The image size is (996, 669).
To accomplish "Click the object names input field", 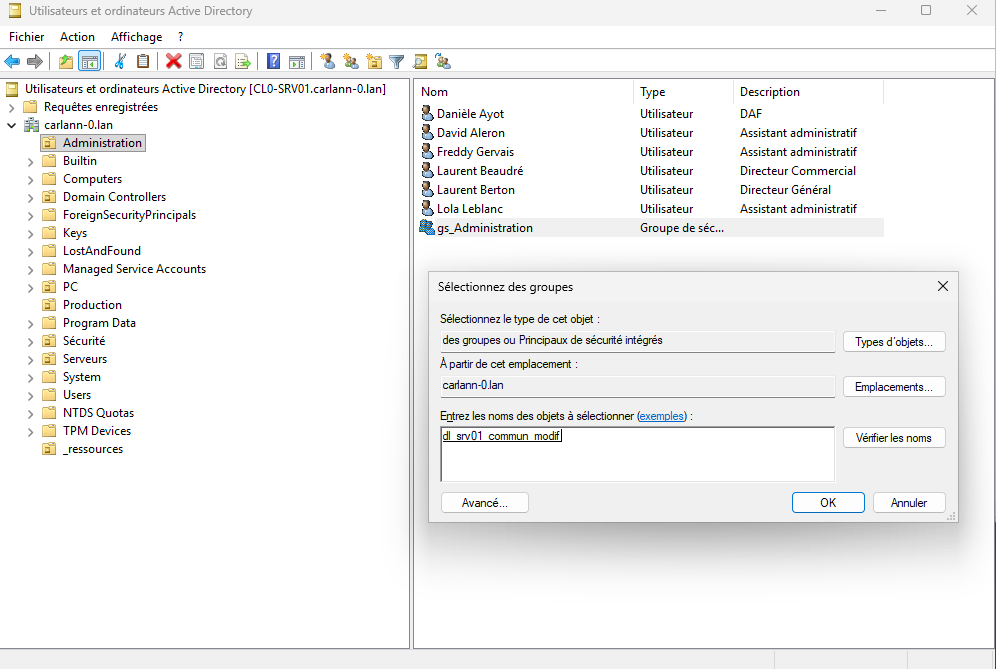I will pyautogui.click(x=637, y=454).
